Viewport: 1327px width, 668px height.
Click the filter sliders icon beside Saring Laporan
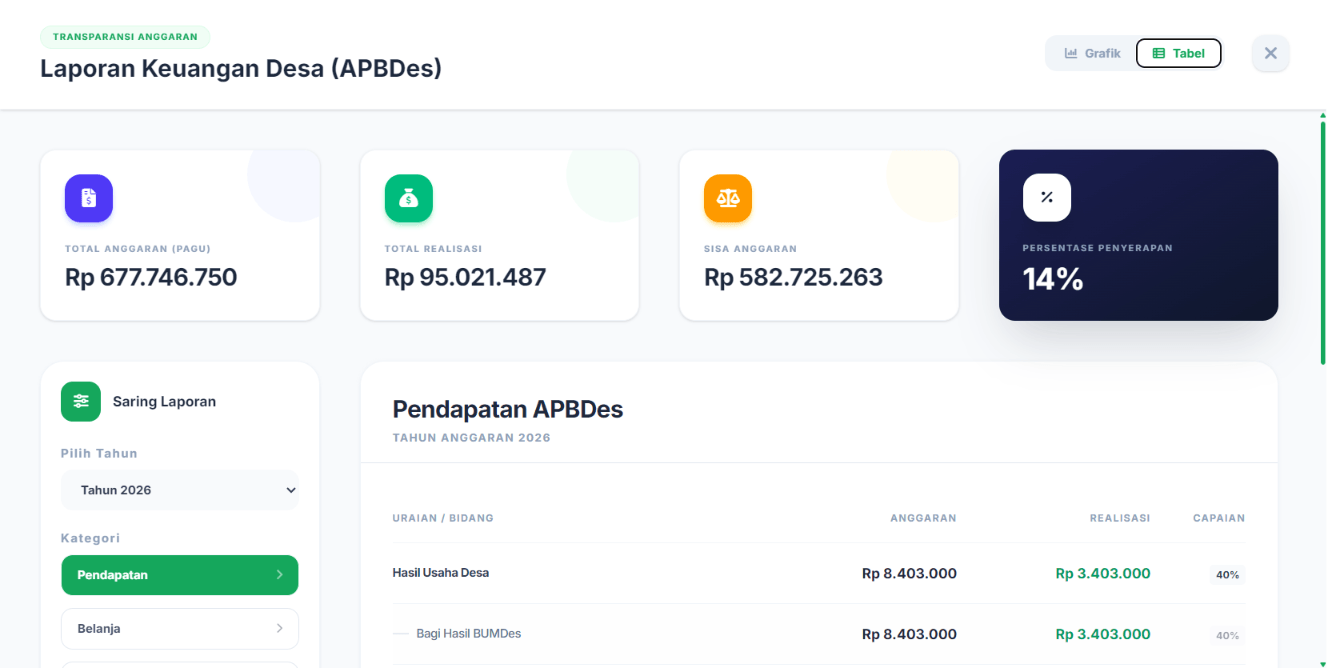pyautogui.click(x=81, y=401)
